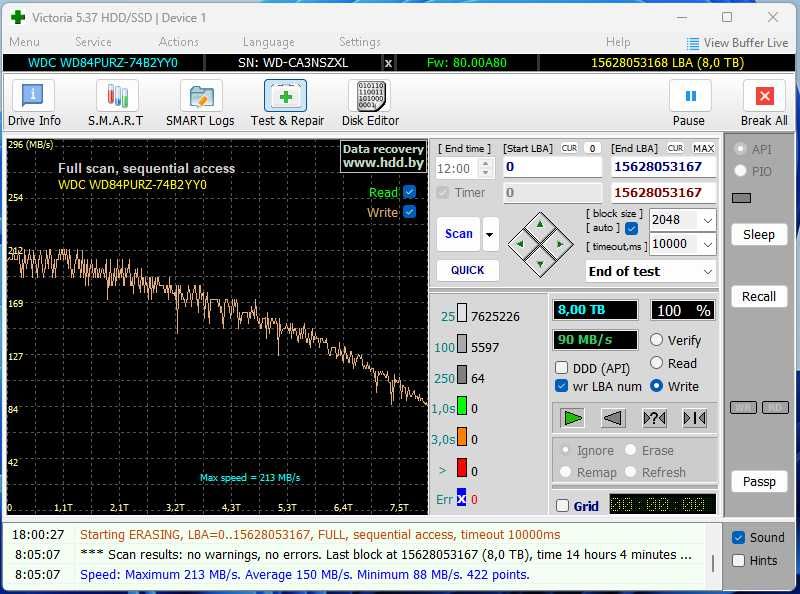Select the Read radio button
This screenshot has width=800, height=594.
pyautogui.click(x=657, y=363)
